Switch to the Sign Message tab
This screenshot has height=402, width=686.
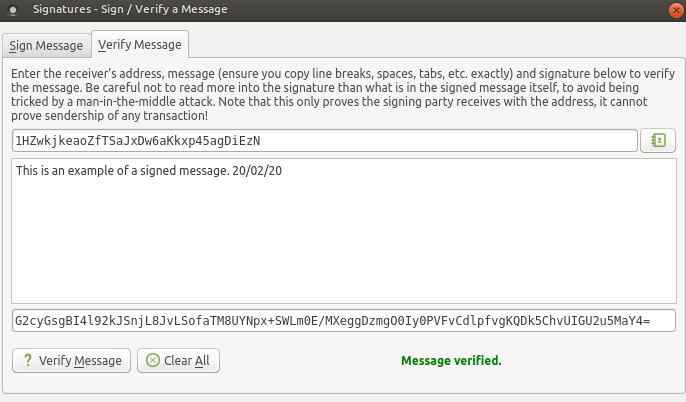click(46, 45)
